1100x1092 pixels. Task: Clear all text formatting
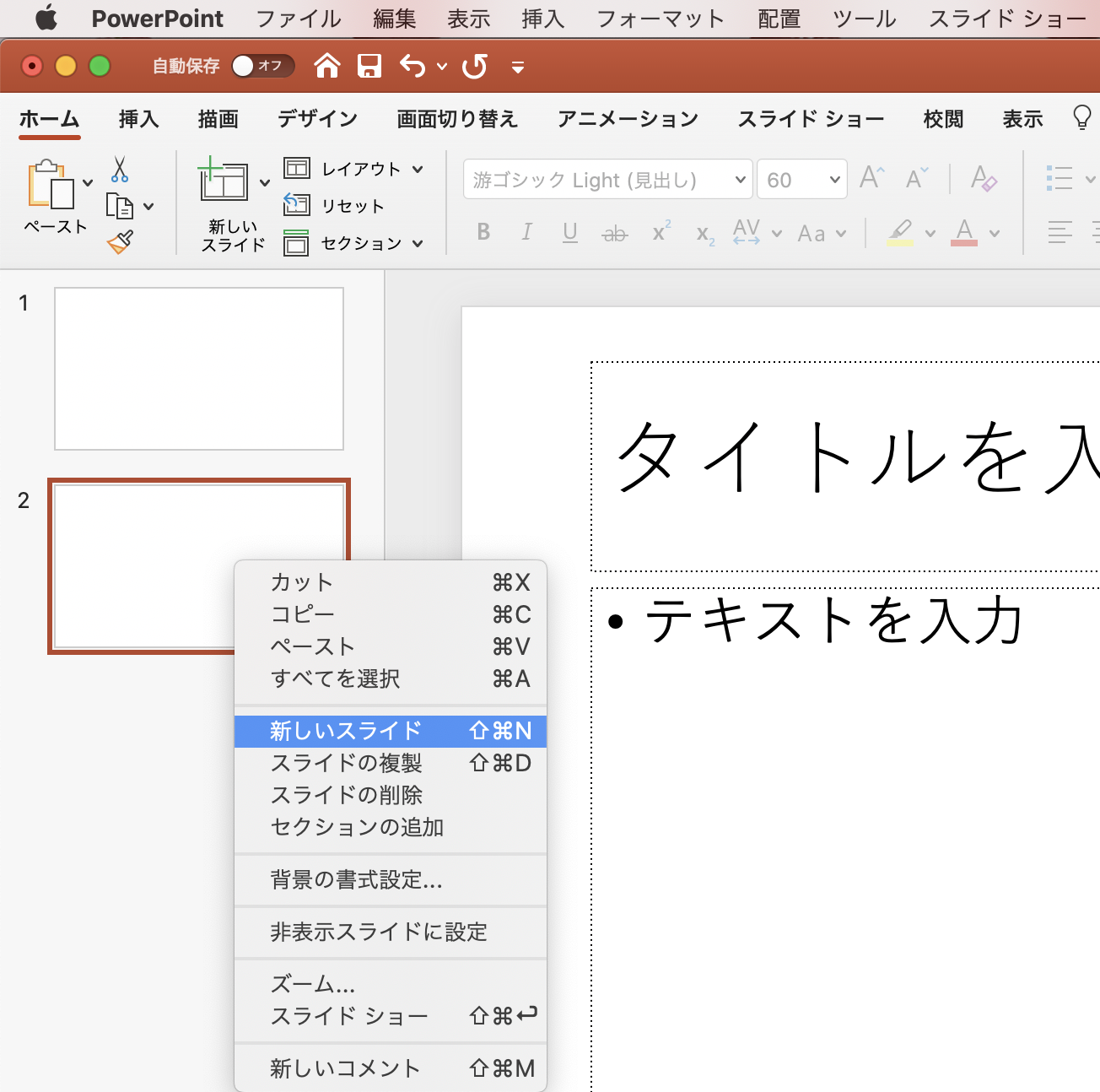(x=984, y=178)
